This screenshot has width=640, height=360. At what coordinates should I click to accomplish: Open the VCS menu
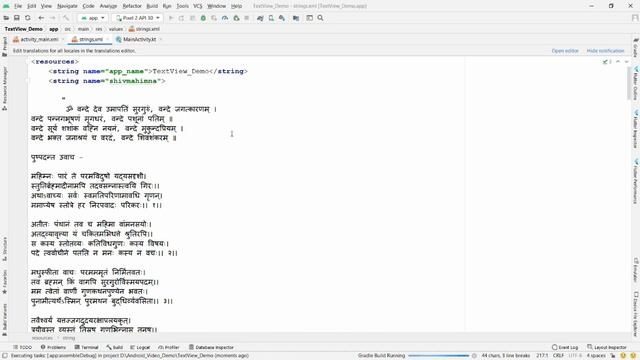(x=198, y=6)
